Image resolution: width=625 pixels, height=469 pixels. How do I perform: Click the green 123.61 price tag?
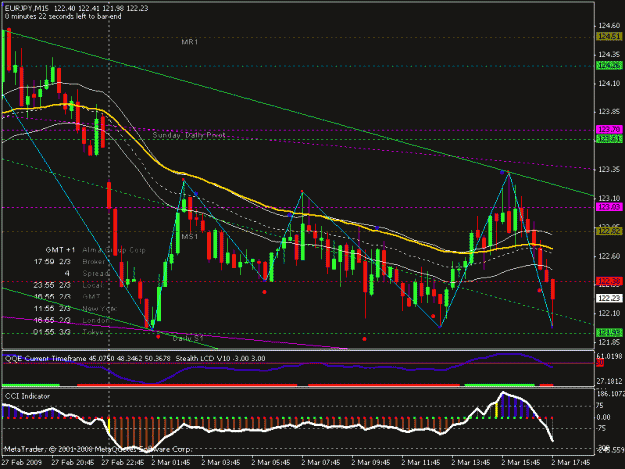tap(609, 139)
